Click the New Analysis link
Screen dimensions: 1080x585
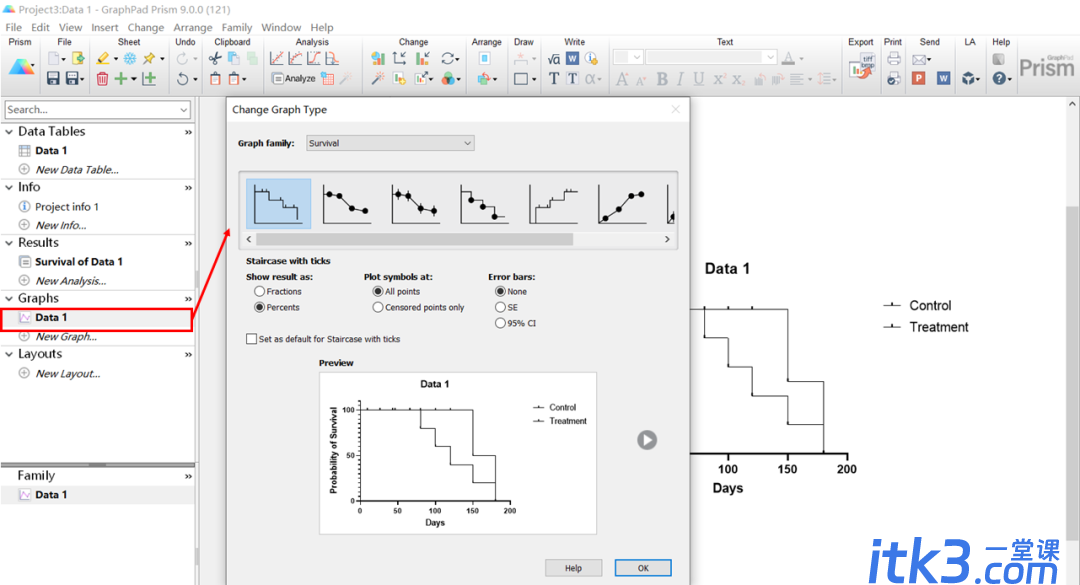(71, 281)
